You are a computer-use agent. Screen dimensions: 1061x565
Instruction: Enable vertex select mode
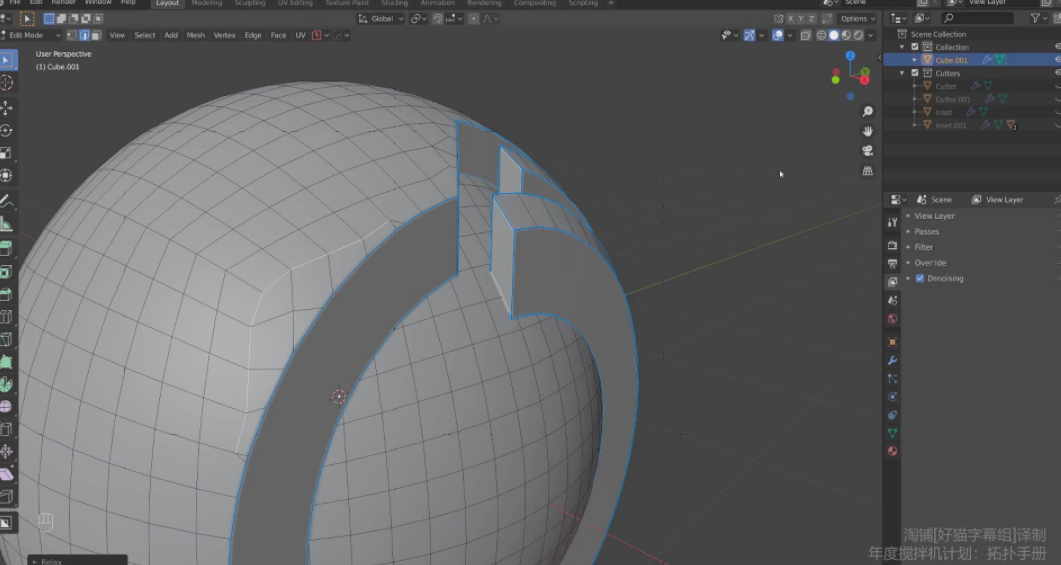(72, 35)
